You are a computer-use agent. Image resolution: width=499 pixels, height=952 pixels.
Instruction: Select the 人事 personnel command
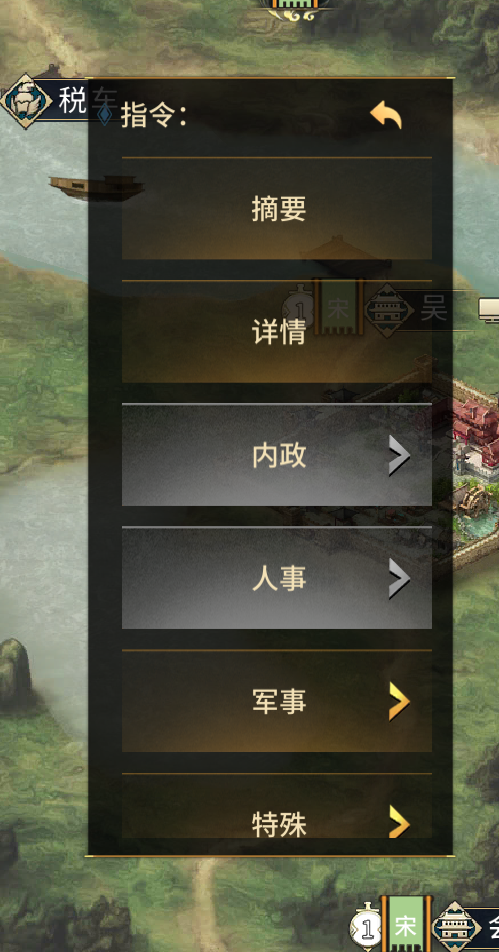pyautogui.click(x=277, y=578)
